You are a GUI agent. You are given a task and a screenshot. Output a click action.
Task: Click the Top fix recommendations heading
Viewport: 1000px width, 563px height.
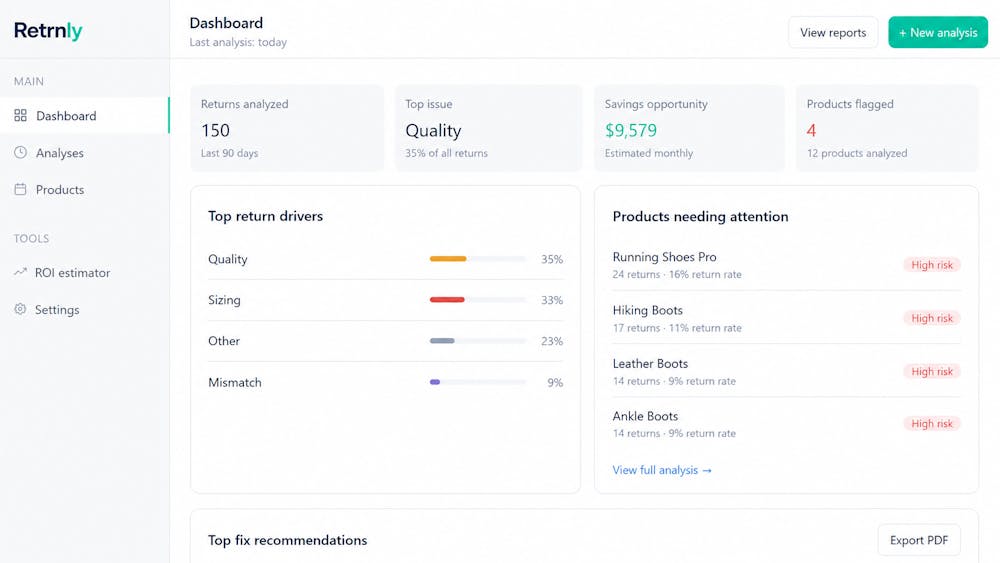click(288, 540)
